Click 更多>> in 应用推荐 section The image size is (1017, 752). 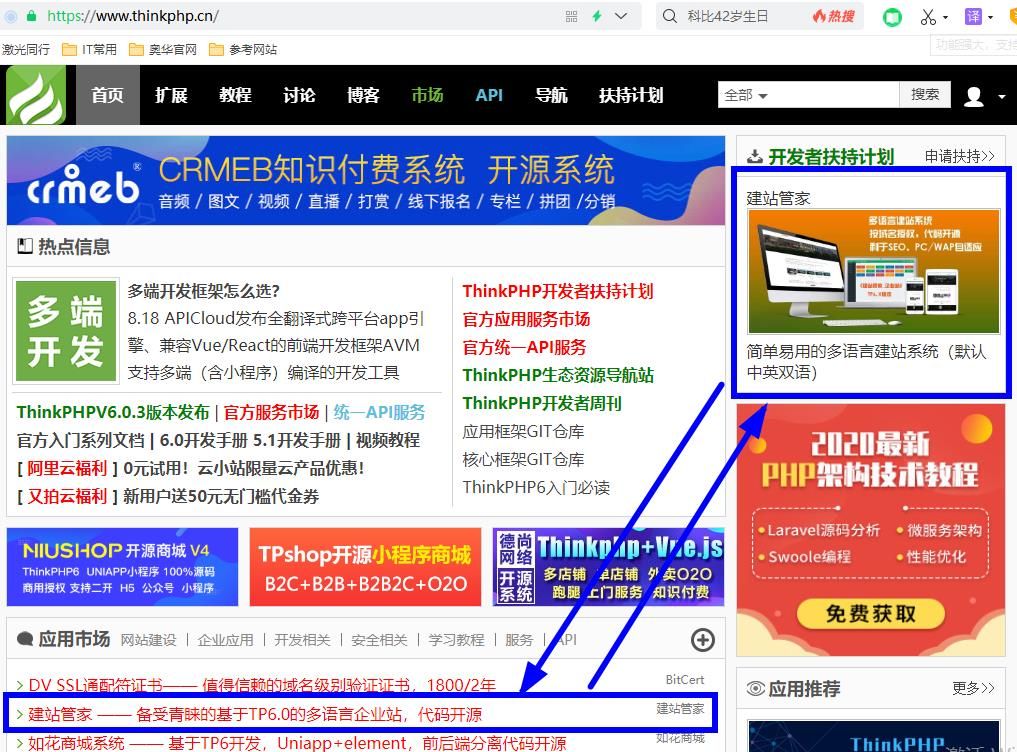[x=973, y=688]
